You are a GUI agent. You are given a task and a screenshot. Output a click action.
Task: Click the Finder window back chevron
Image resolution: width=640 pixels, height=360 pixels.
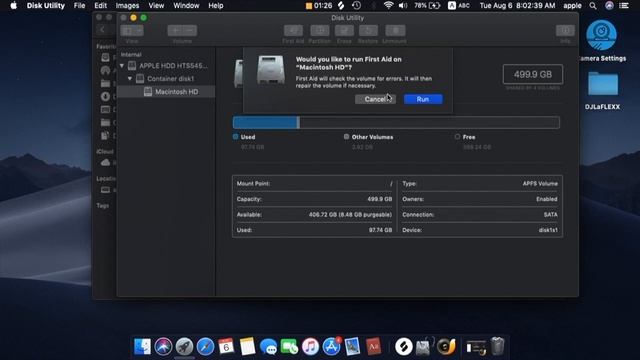(102, 30)
